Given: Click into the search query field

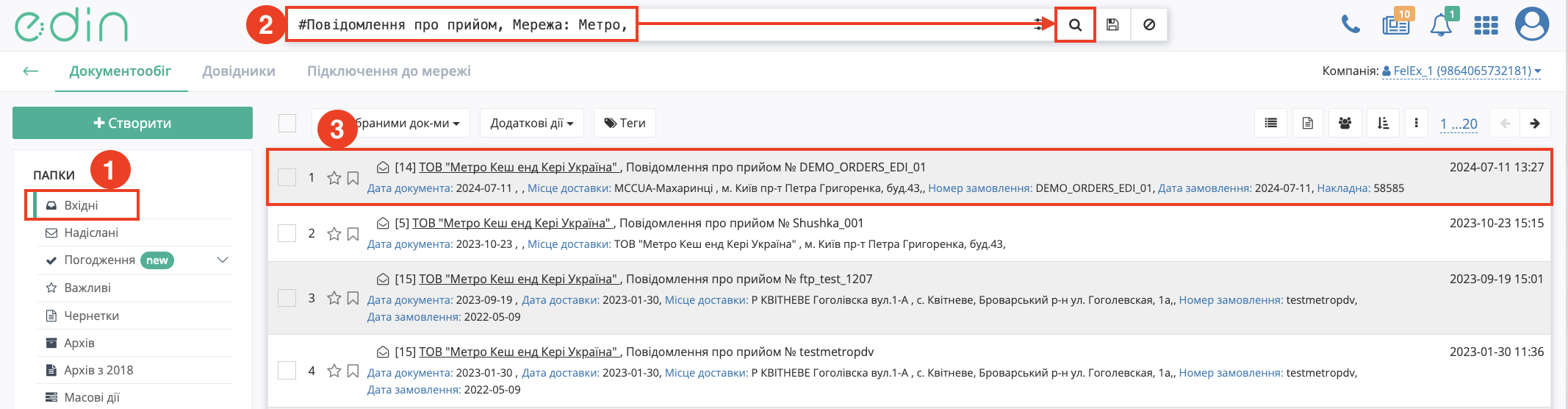Looking at the screenshot, I should 661,25.
